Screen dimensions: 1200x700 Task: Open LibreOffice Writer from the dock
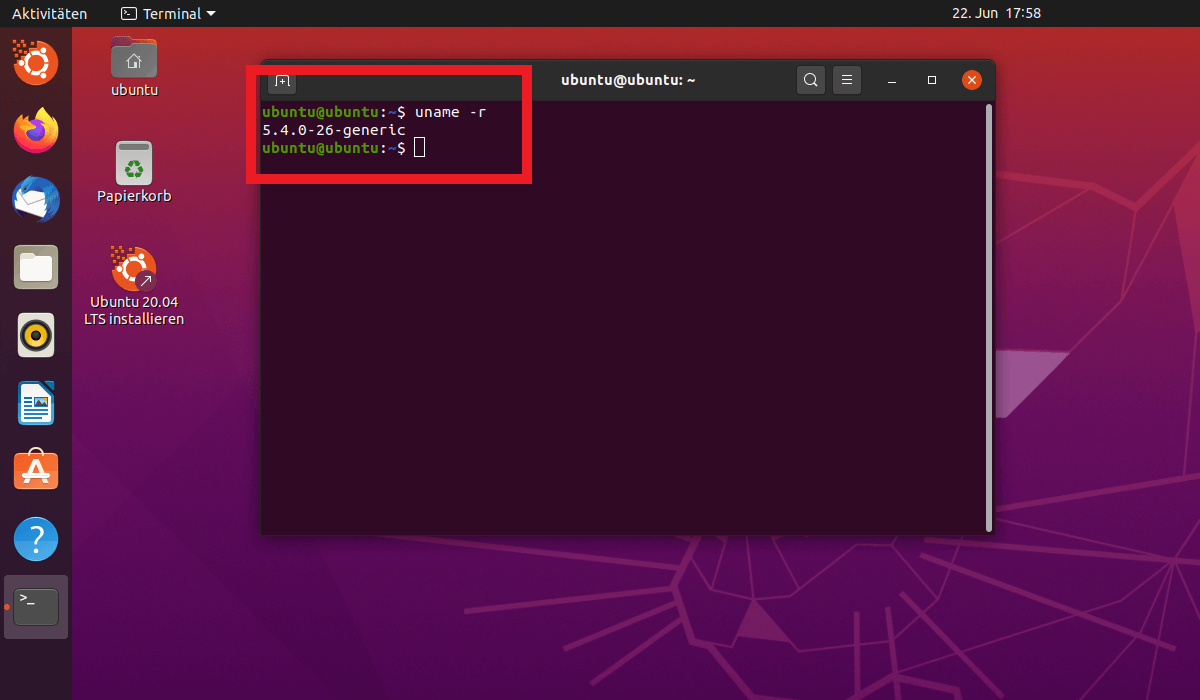pyautogui.click(x=36, y=403)
